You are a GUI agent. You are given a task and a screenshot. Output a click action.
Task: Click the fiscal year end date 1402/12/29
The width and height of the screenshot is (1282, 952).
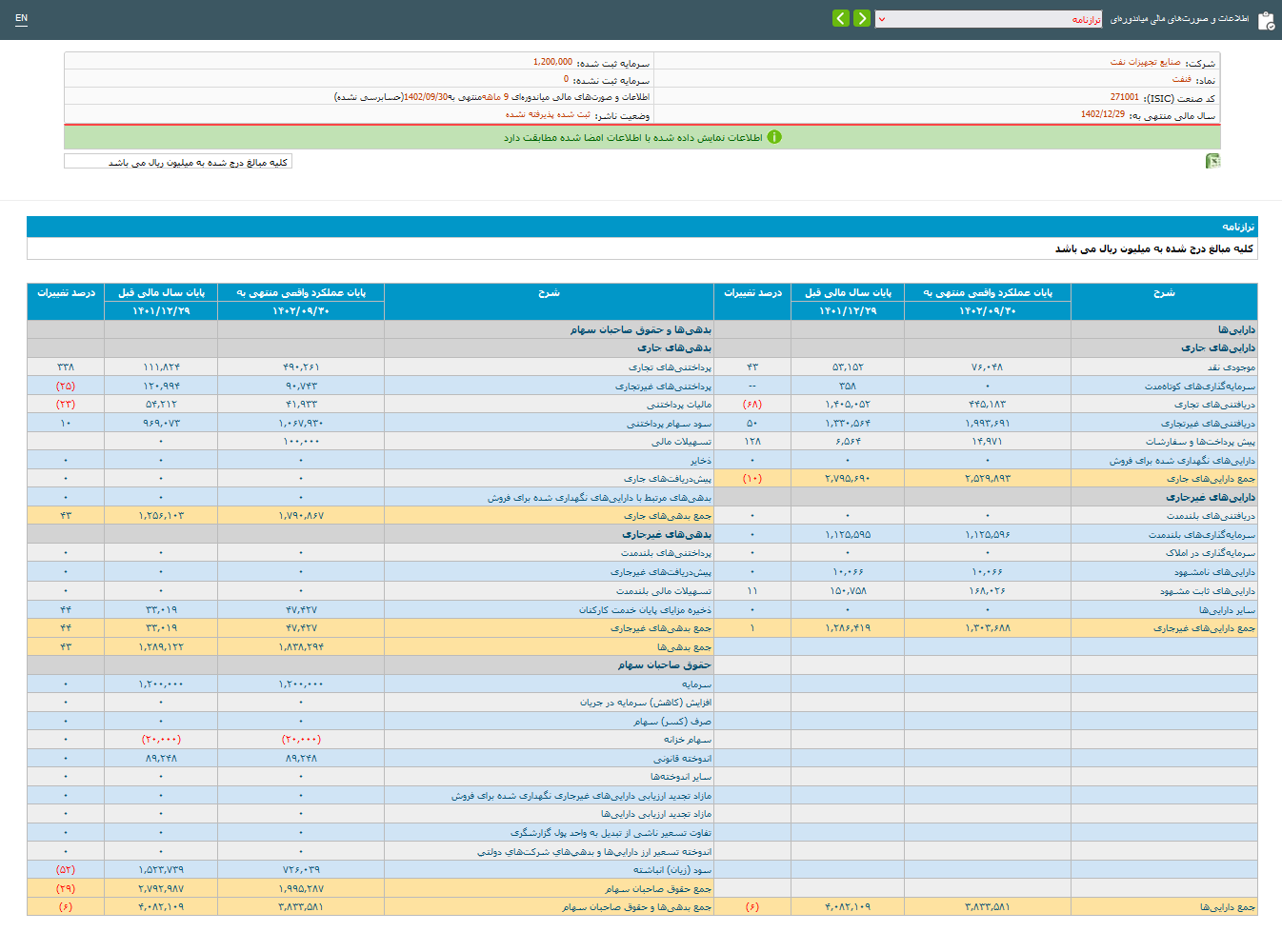click(x=1102, y=114)
